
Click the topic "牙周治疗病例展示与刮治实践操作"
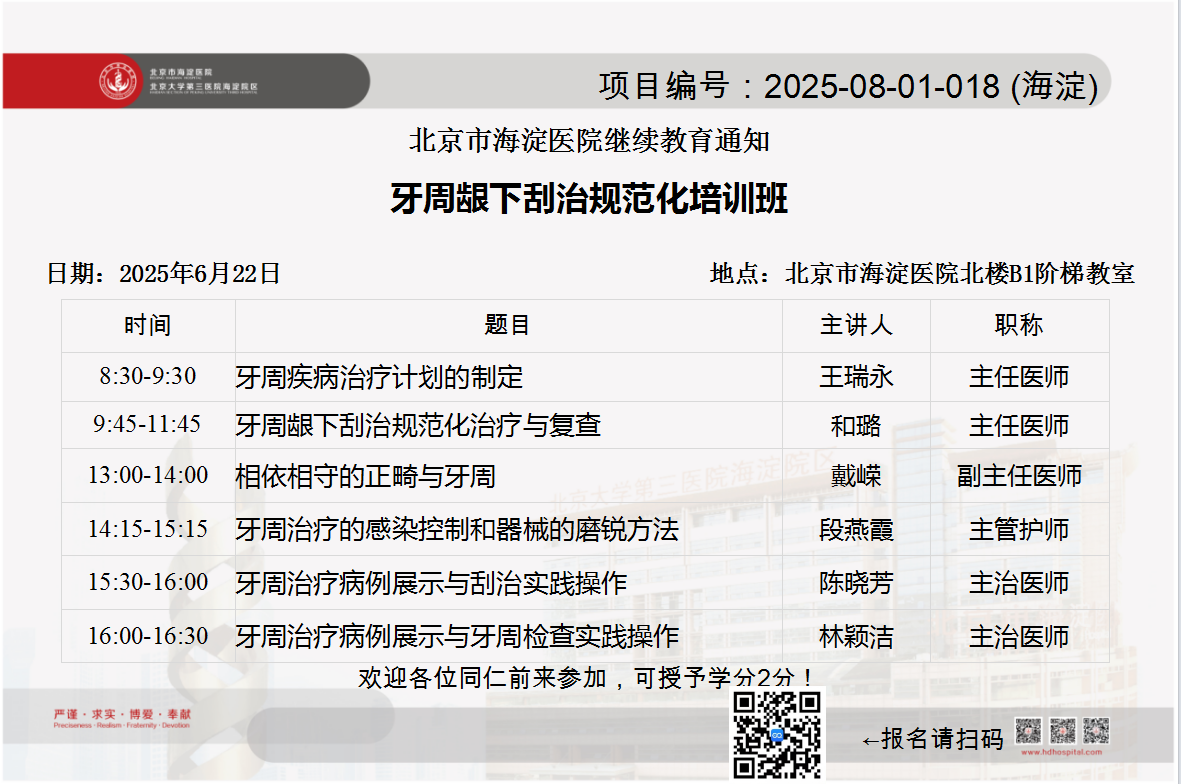(x=431, y=583)
